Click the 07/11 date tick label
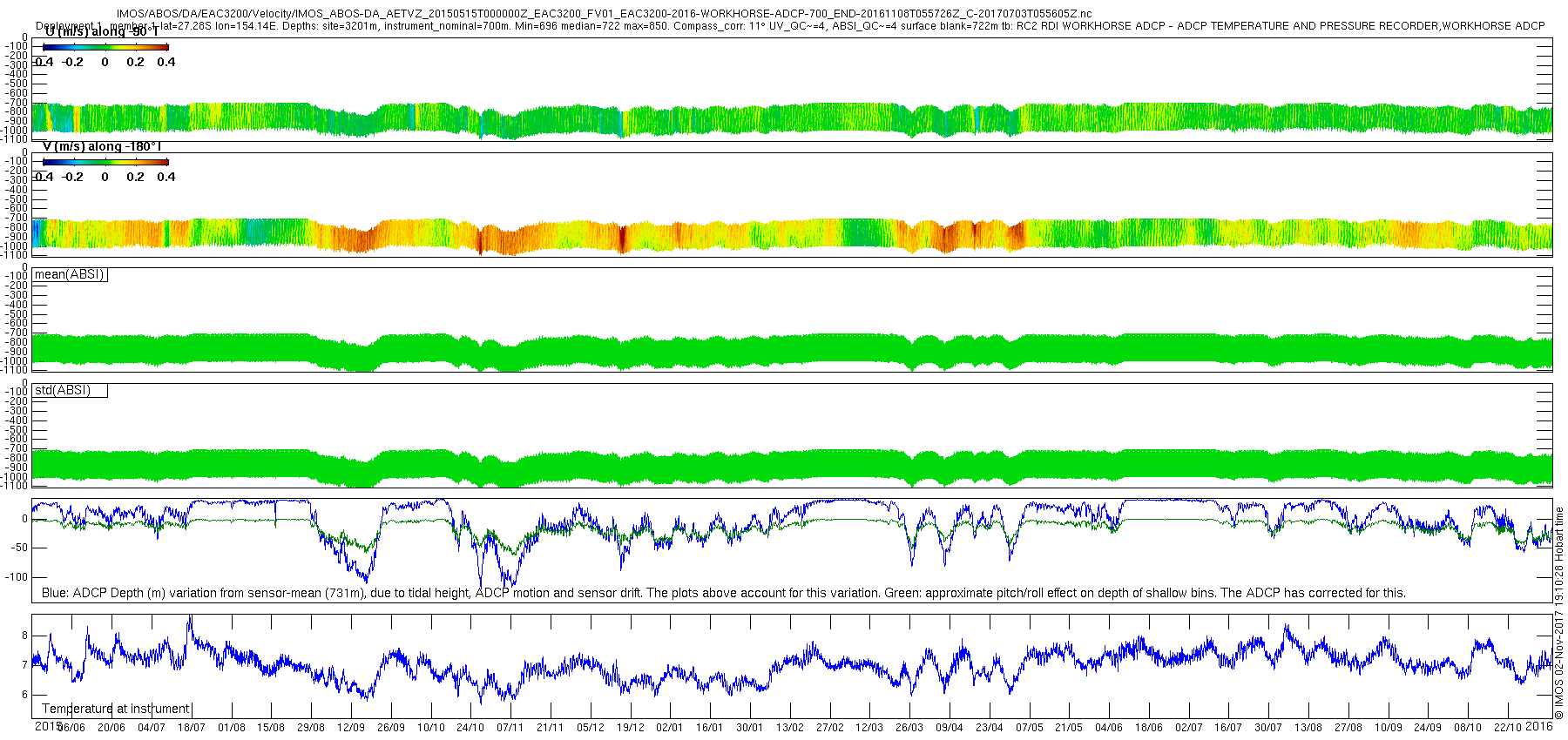The height and width of the screenshot is (740, 1568). (510, 728)
